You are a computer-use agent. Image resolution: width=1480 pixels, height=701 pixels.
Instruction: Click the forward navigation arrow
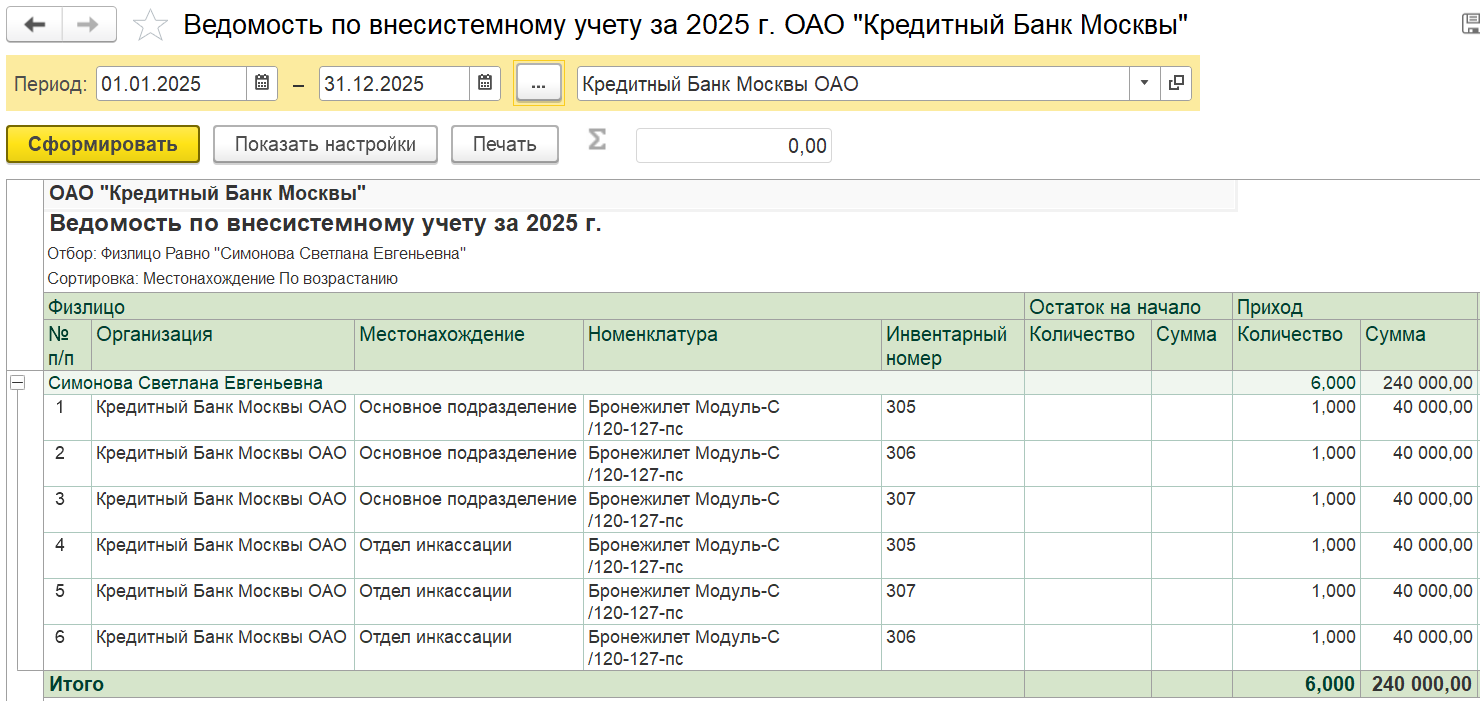(x=89, y=25)
